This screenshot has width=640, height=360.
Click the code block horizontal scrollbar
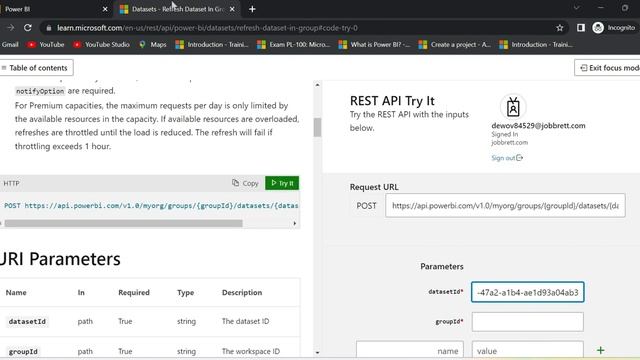[x=123, y=223]
